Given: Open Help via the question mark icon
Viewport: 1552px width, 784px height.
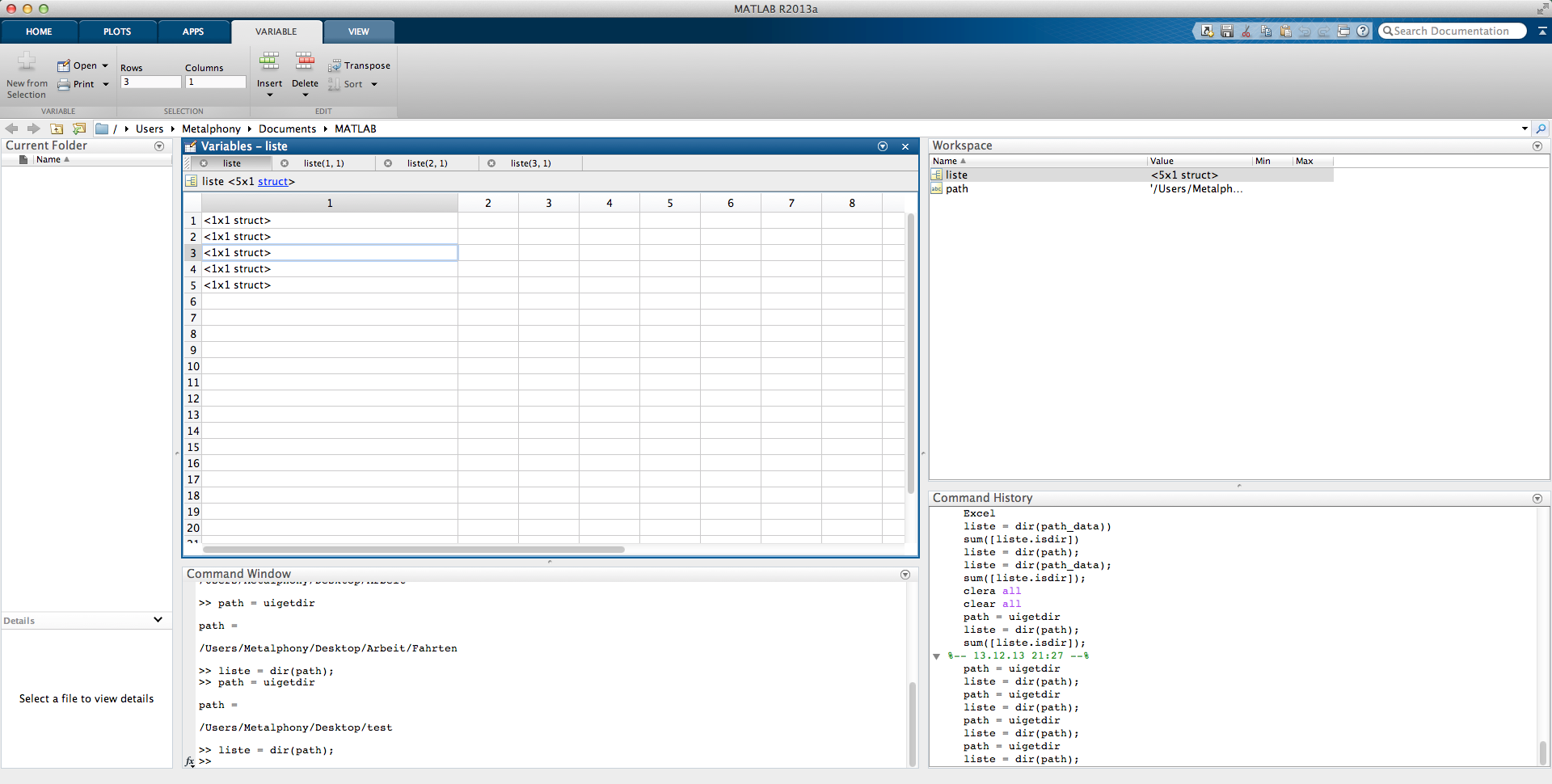Looking at the screenshot, I should (1363, 32).
